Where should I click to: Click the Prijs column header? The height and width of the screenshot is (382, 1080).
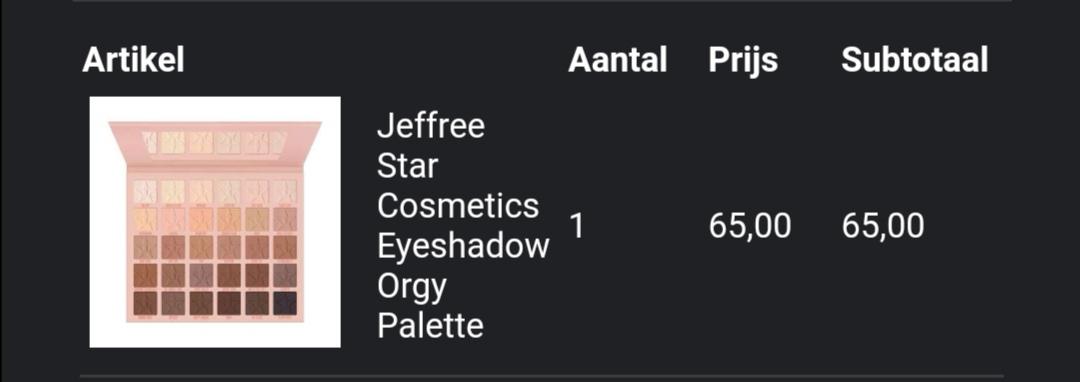click(743, 61)
